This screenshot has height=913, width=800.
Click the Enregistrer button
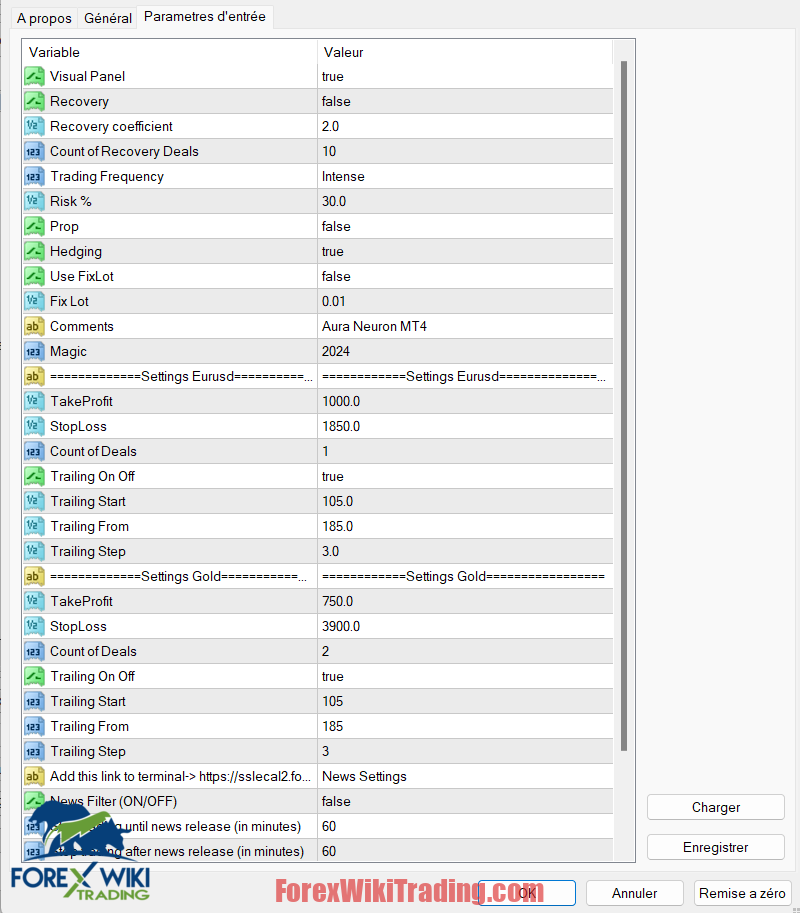pos(715,847)
